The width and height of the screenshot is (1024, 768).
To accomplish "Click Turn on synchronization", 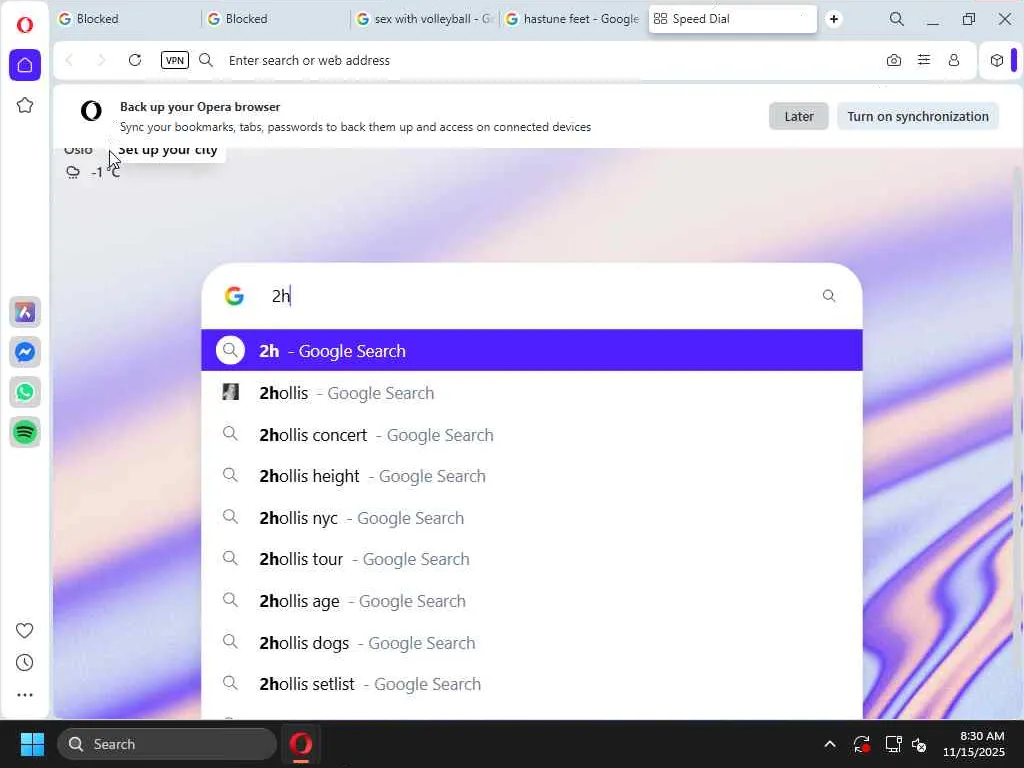I will 918,116.
